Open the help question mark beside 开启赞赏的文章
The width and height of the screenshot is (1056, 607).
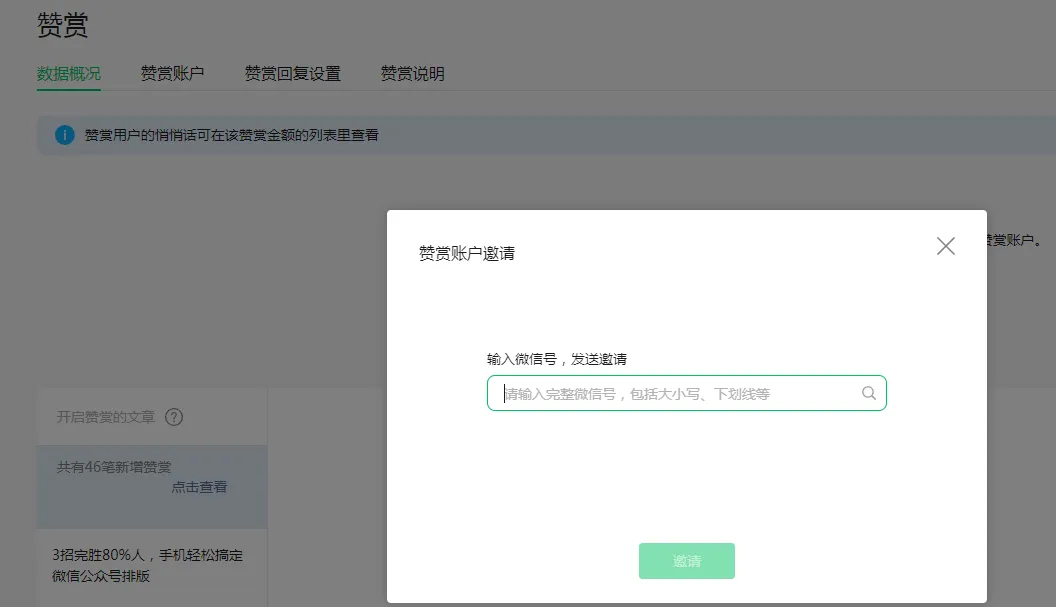click(x=175, y=418)
